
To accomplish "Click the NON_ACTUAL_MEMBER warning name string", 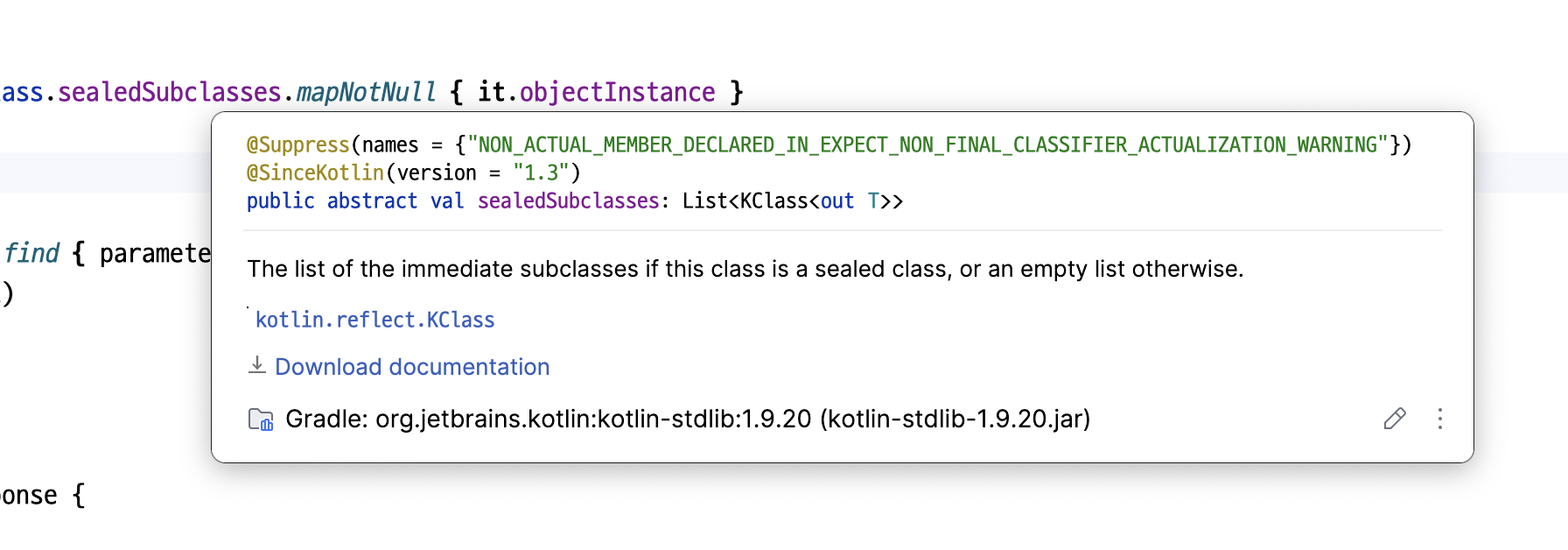I will point(927,145).
